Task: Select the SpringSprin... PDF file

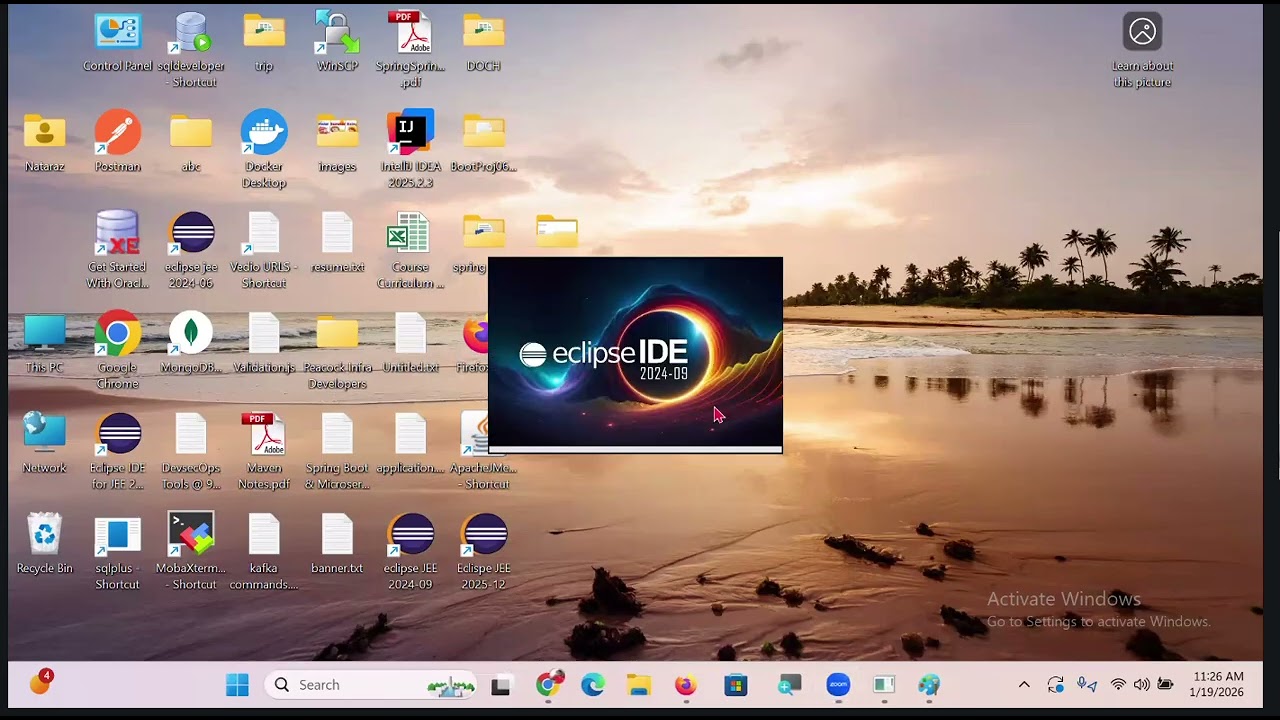Action: click(x=410, y=49)
